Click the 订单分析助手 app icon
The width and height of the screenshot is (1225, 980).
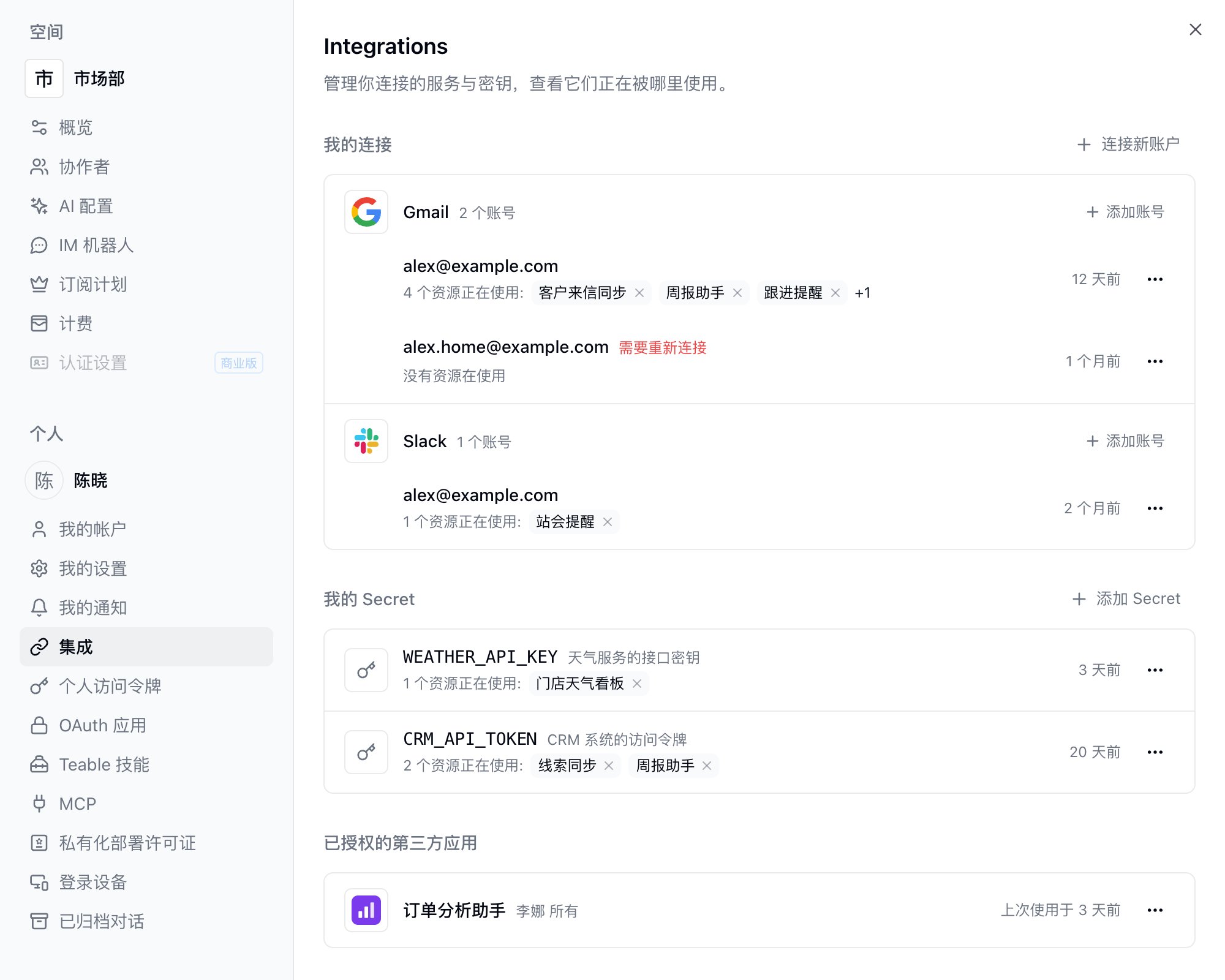click(x=366, y=910)
